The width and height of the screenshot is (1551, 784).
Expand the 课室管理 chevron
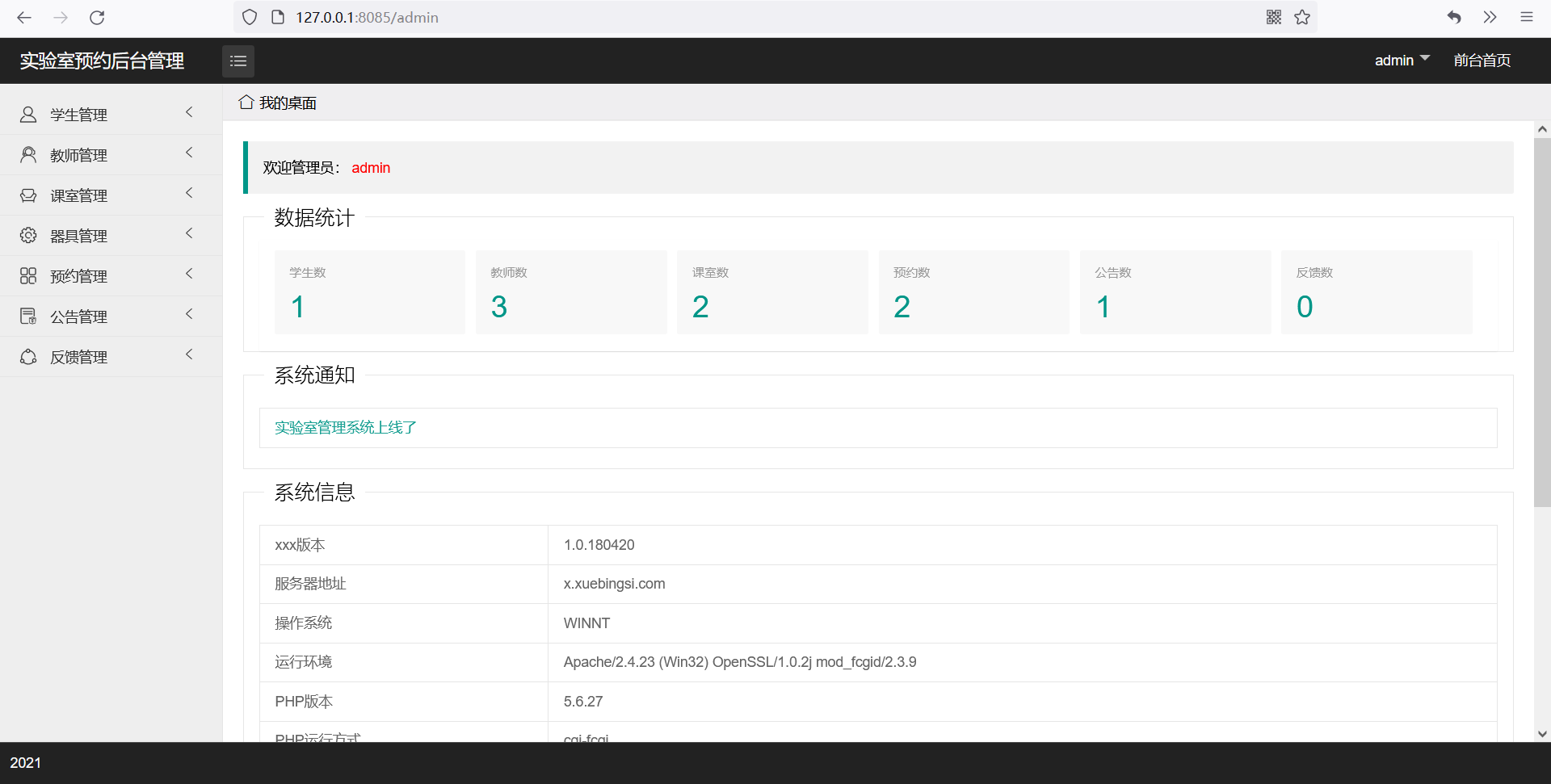[189, 194]
